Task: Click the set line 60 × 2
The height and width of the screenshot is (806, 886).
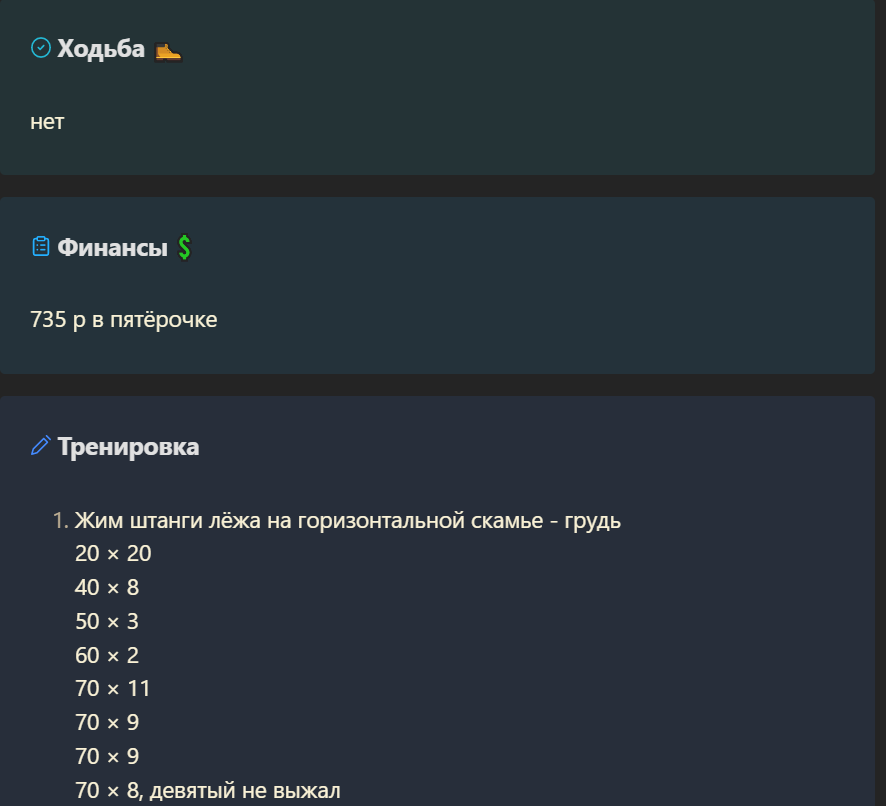Action: pos(107,656)
